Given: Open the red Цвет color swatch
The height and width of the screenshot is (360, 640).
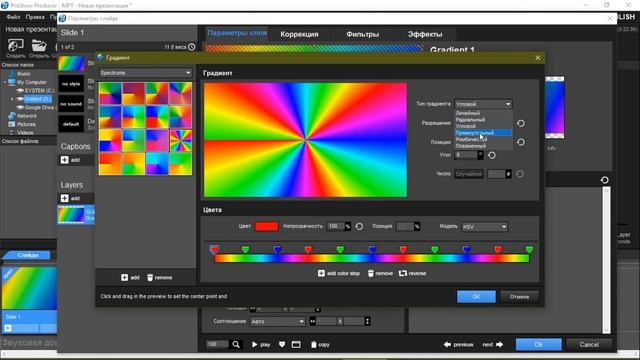Looking at the screenshot, I should coord(266,227).
